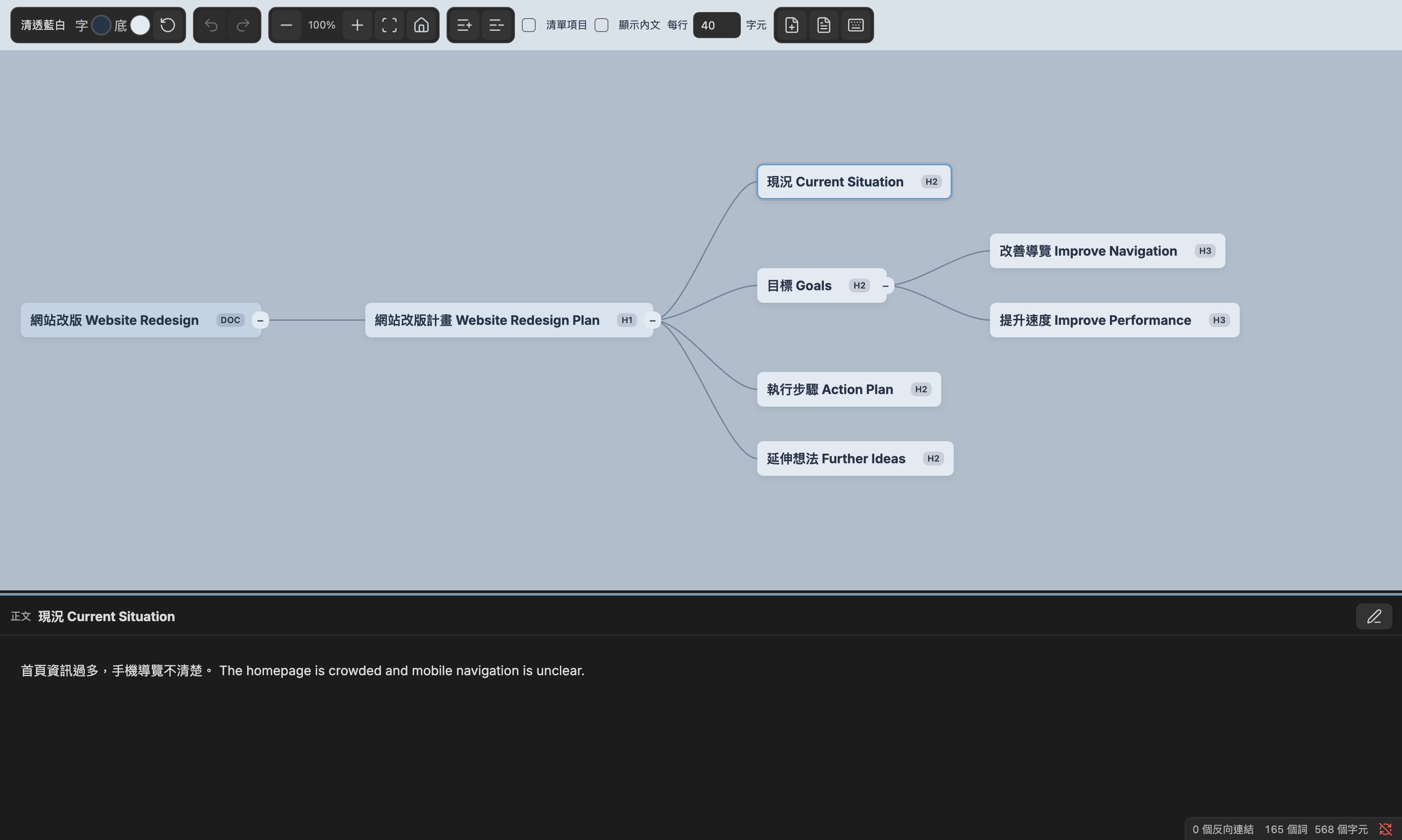Reset theme colors with the reset icon
Image resolution: width=1402 pixels, height=840 pixels.
click(167, 25)
